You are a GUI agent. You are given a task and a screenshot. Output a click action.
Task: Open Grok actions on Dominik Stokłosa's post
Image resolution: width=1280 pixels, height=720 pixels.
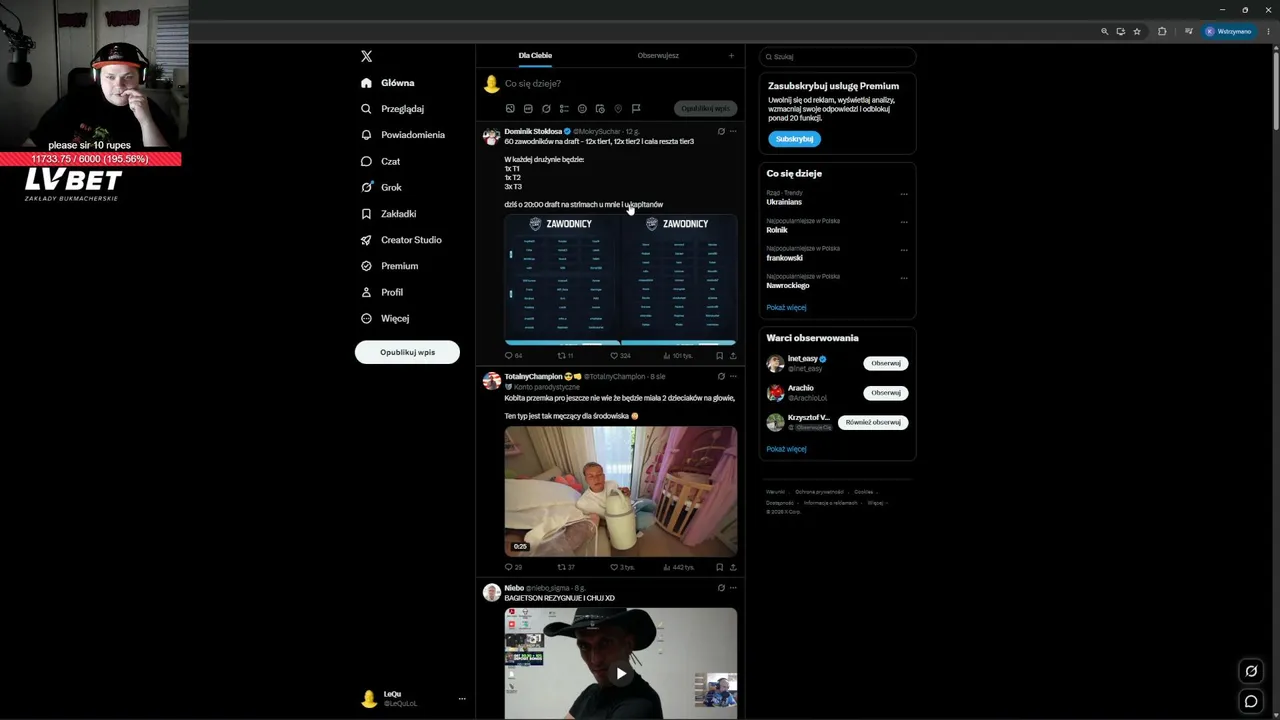721,131
